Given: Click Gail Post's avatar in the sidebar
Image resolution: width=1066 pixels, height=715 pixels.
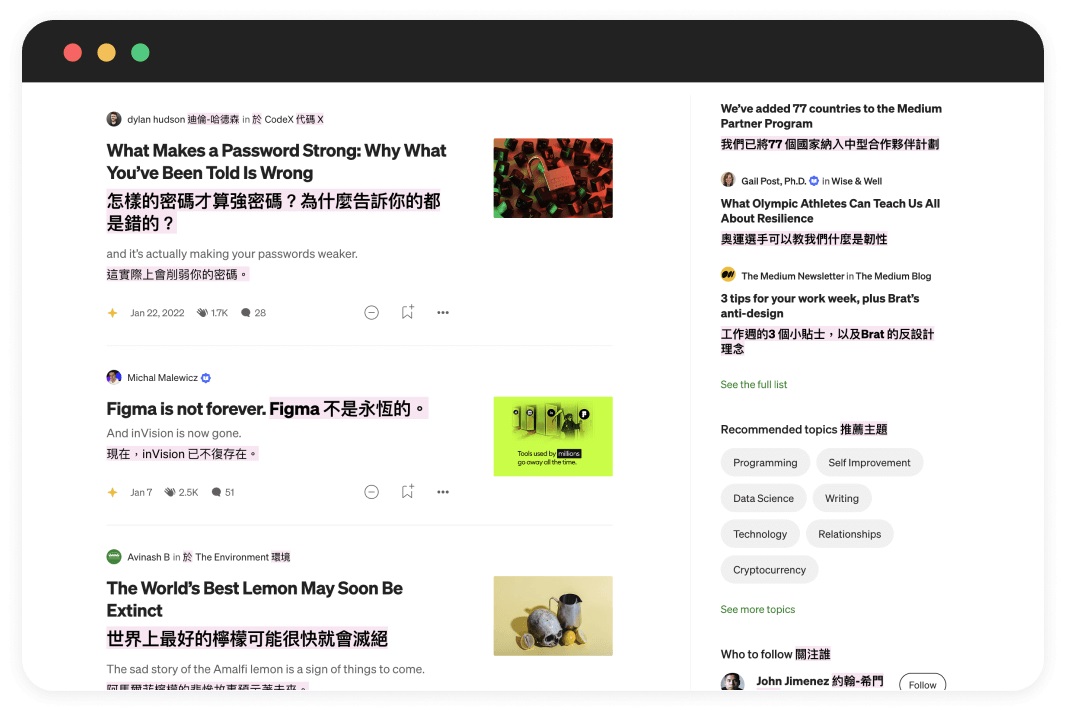Looking at the screenshot, I should click(728, 180).
